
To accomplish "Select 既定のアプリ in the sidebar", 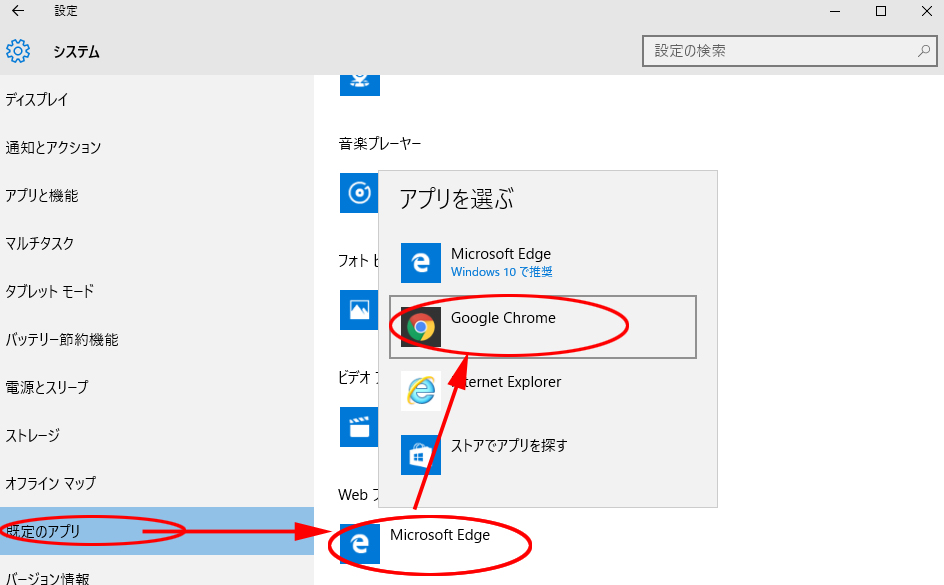I will 157,531.
